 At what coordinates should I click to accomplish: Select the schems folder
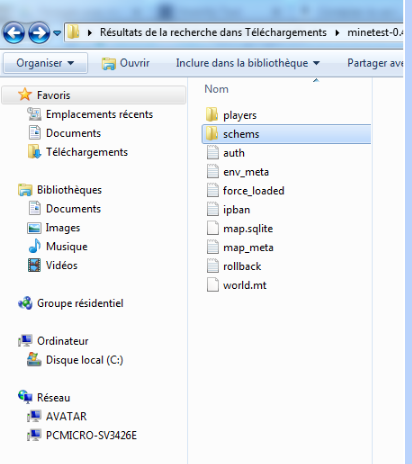tap(286, 134)
